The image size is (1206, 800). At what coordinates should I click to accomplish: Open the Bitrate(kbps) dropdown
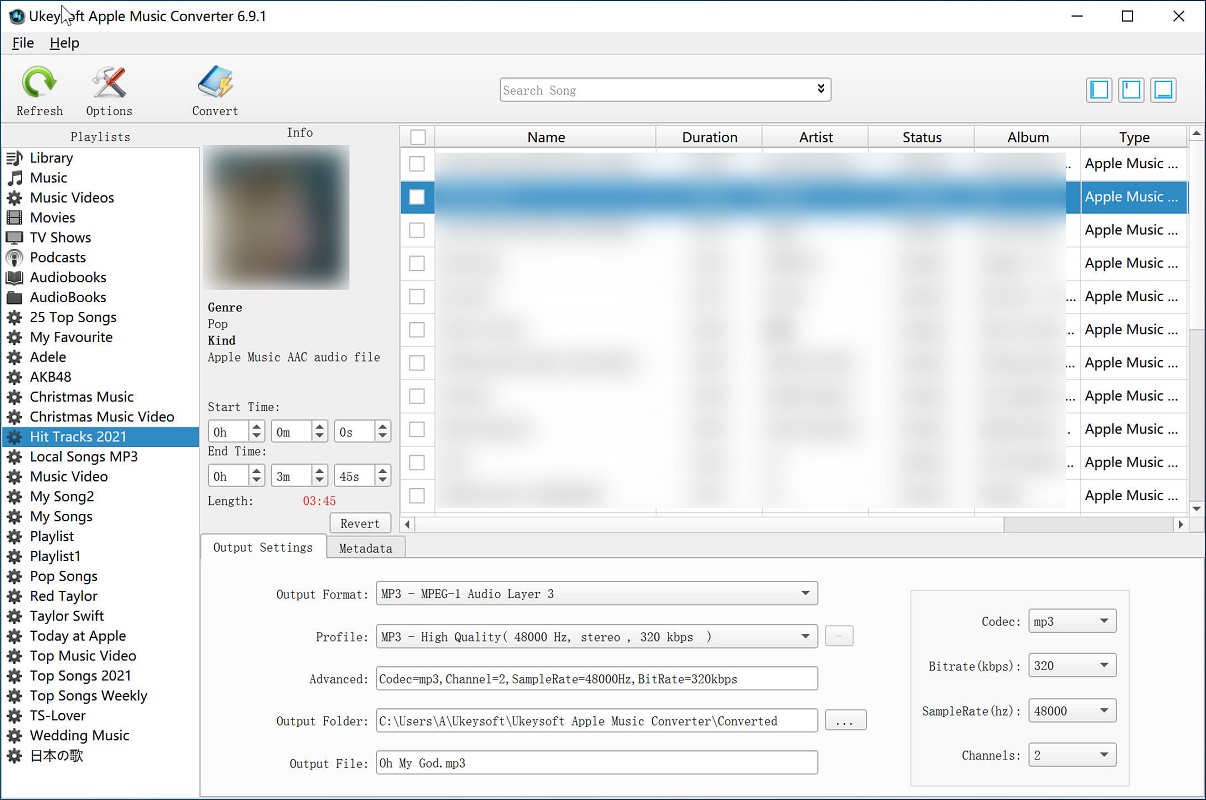pos(1073,666)
